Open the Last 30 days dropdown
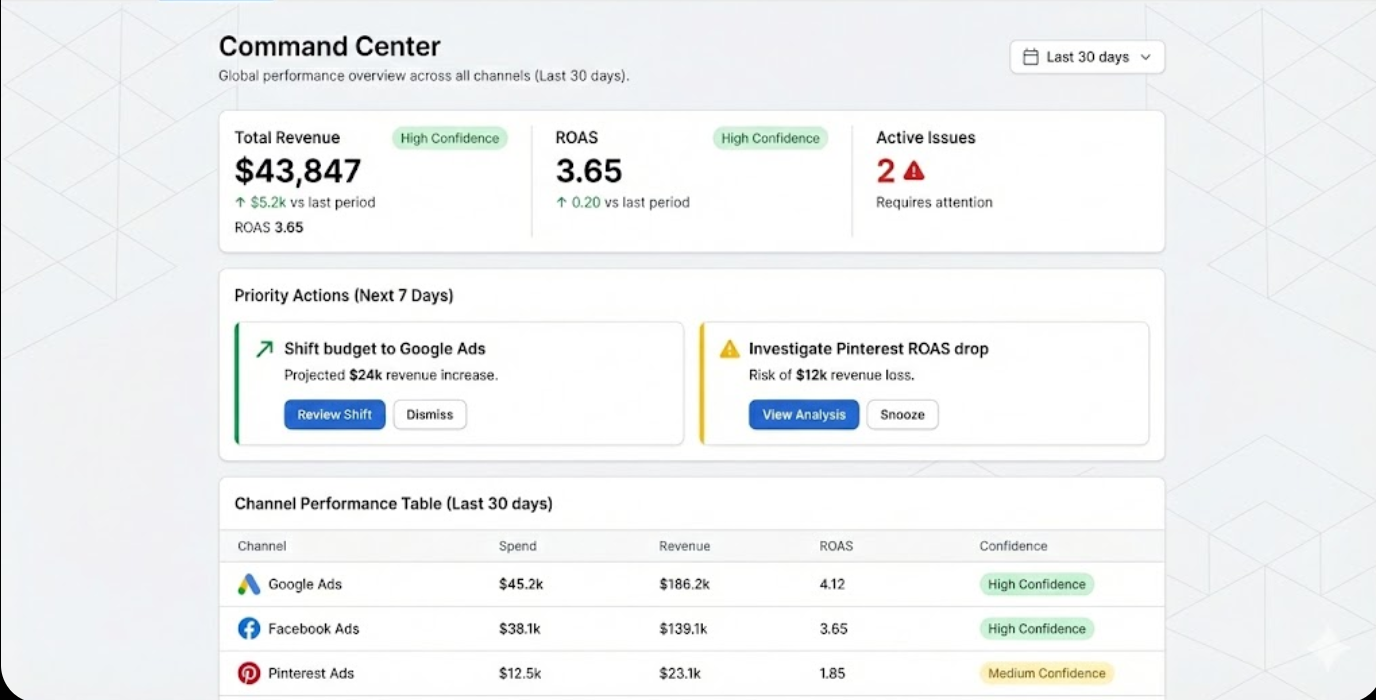1376x700 pixels. click(1087, 57)
